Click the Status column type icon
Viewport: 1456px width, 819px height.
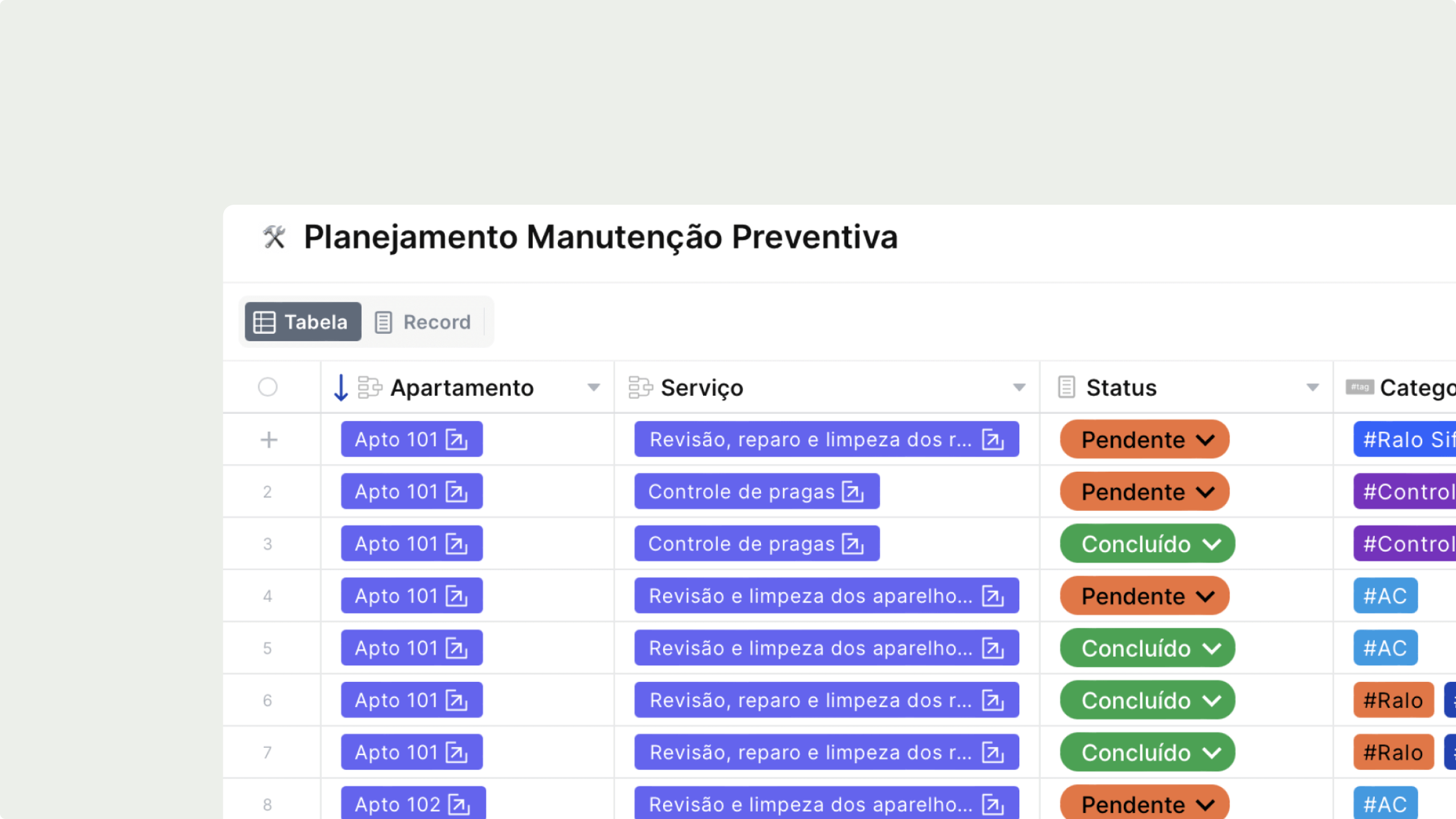click(1067, 388)
